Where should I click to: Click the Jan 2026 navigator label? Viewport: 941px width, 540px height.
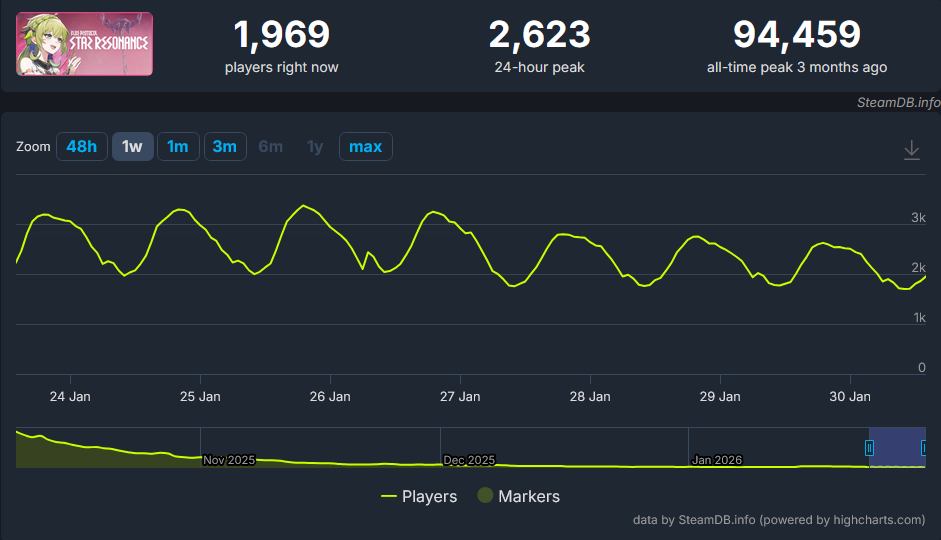[717, 460]
